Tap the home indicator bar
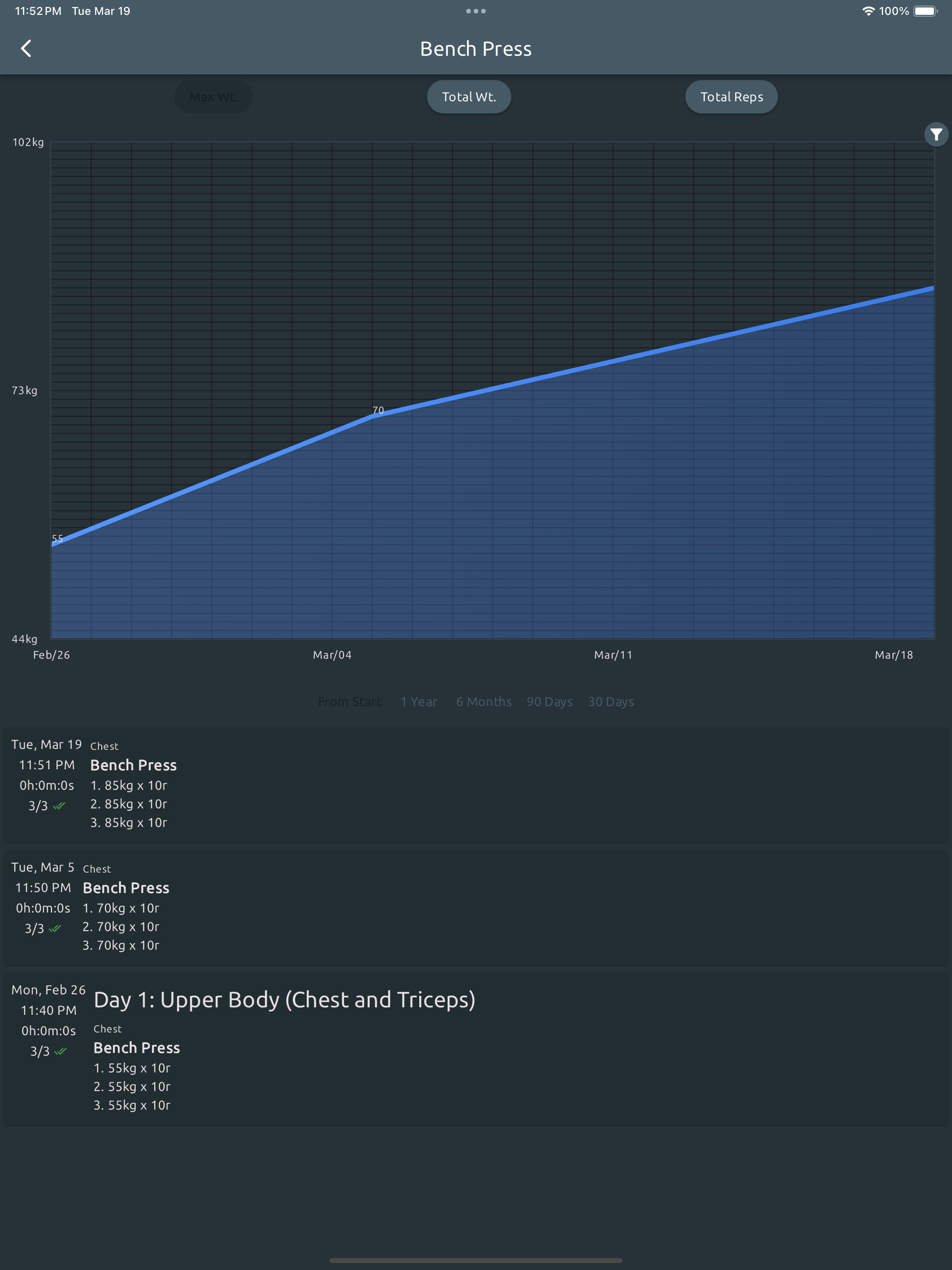The image size is (952, 1270). point(476,1261)
